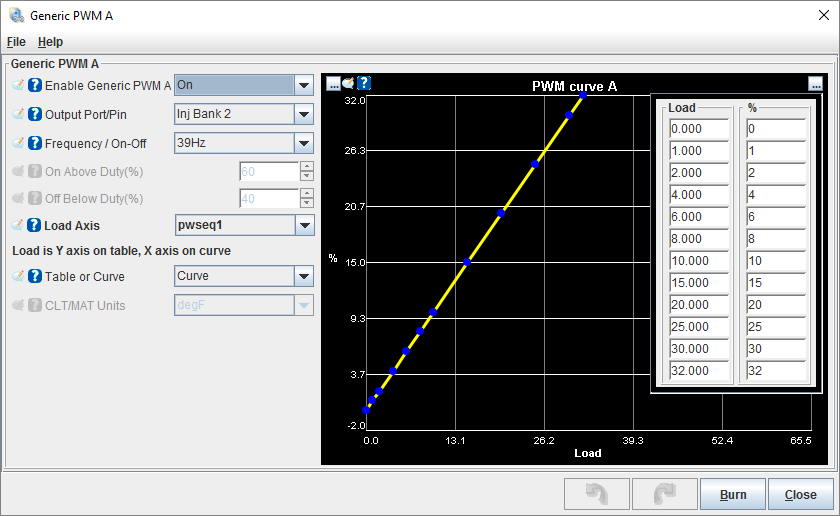Open the options button at graph top-left
Screen dimensions: 840x516
333,83
